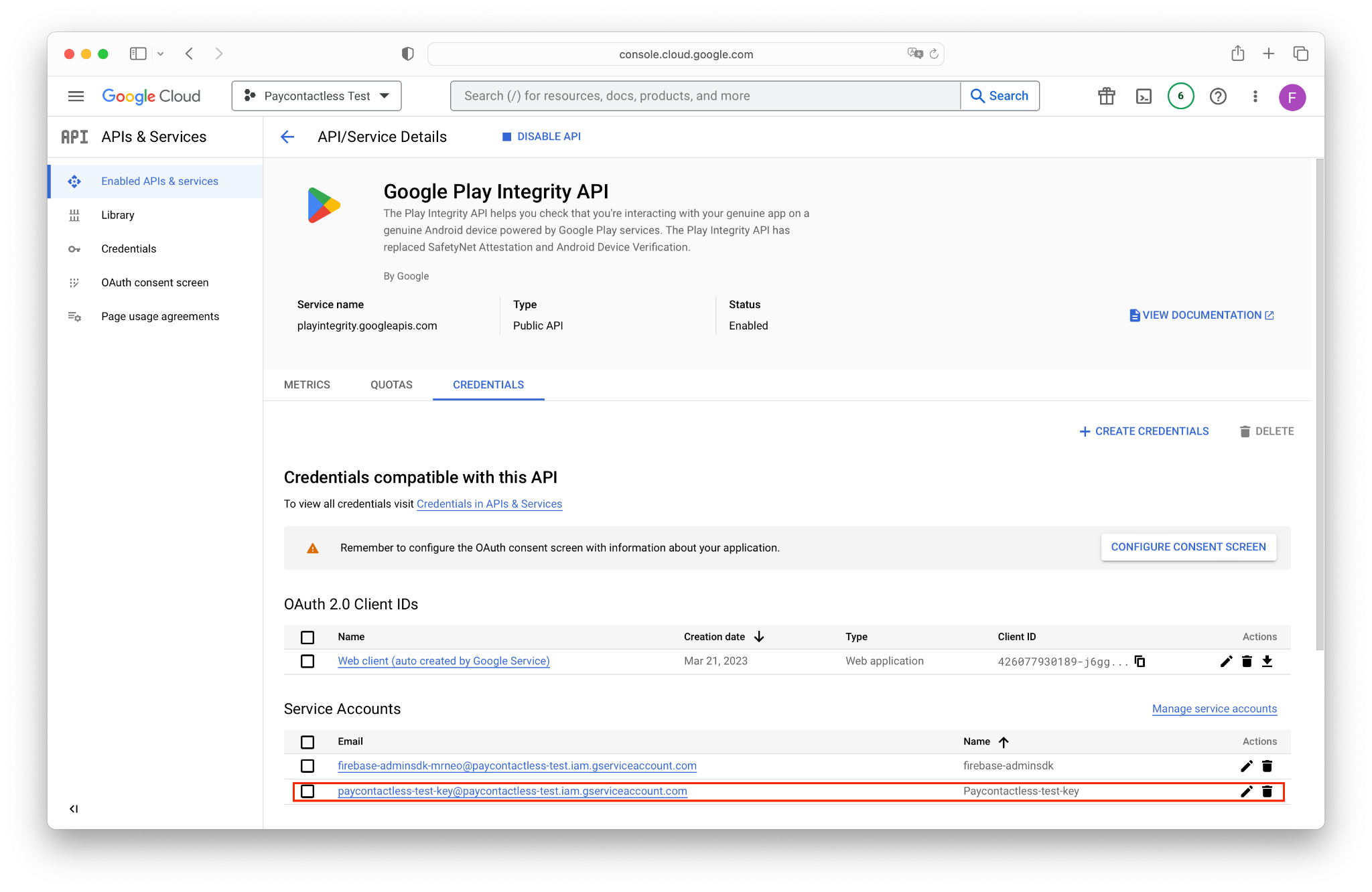This screenshot has width=1372, height=892.
Task: Edit the Paycontactless-test-key service account
Action: click(1246, 792)
